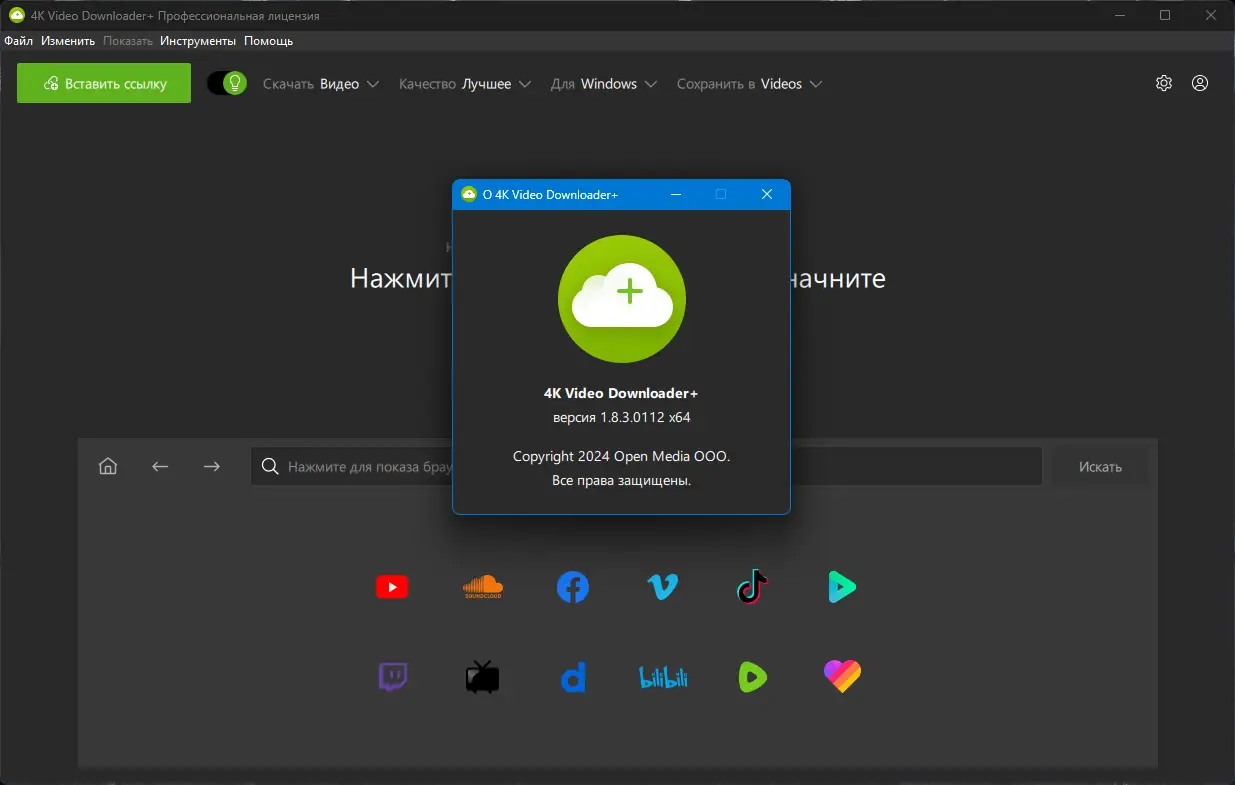Go to the browser home page

click(x=107, y=465)
